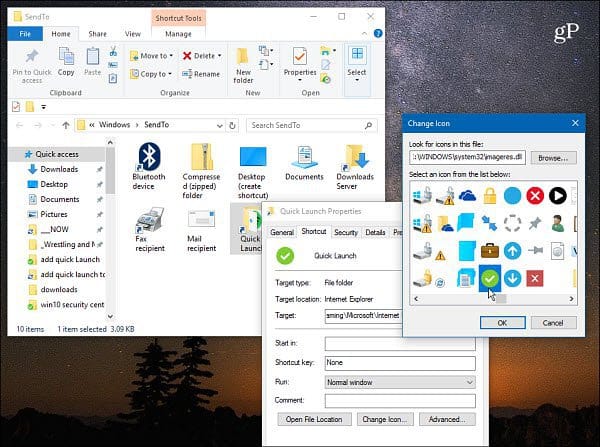Click icon list horizontal scrollbar thumb
This screenshot has width=600, height=447.
pyautogui.click(x=501, y=299)
